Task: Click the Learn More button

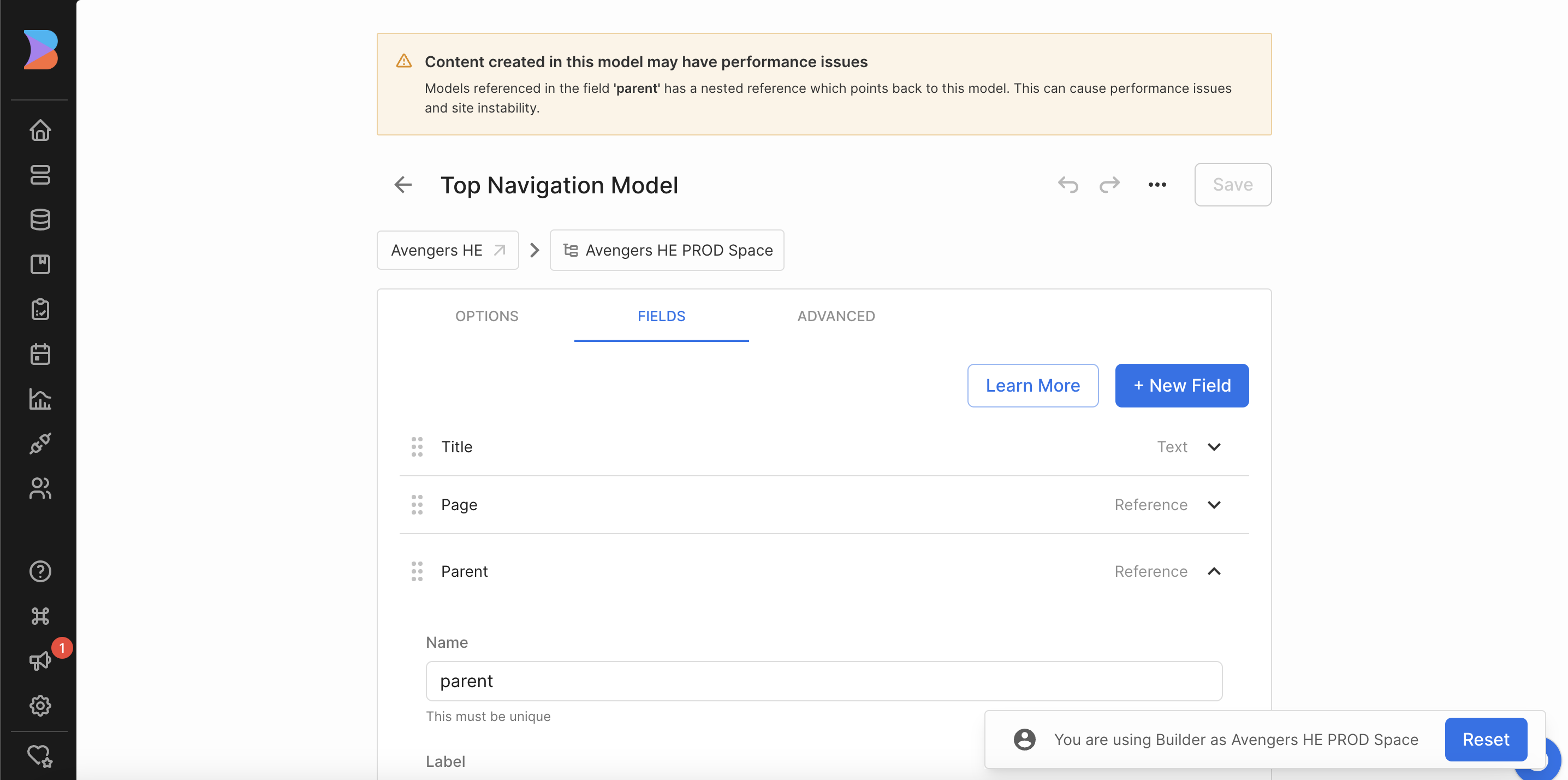Action: point(1032,386)
